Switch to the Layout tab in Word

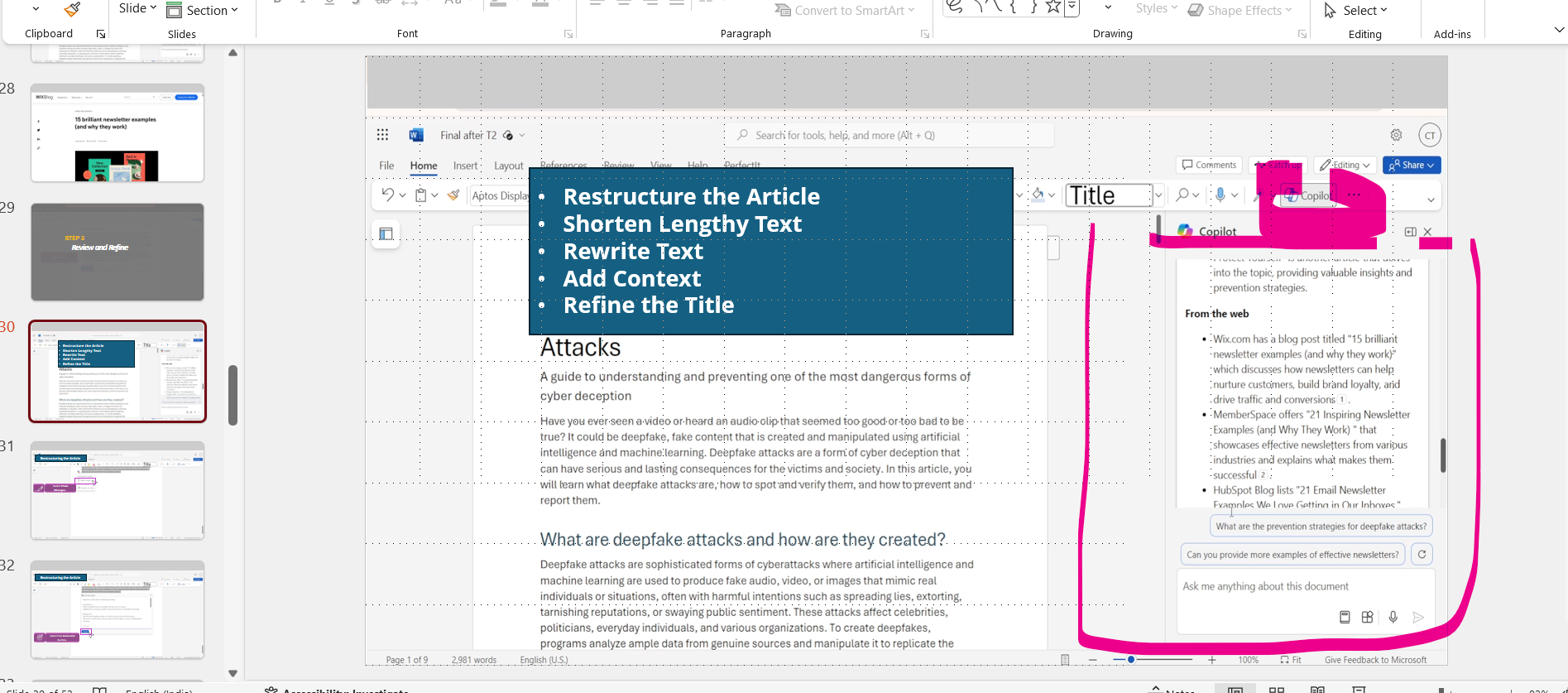(508, 166)
